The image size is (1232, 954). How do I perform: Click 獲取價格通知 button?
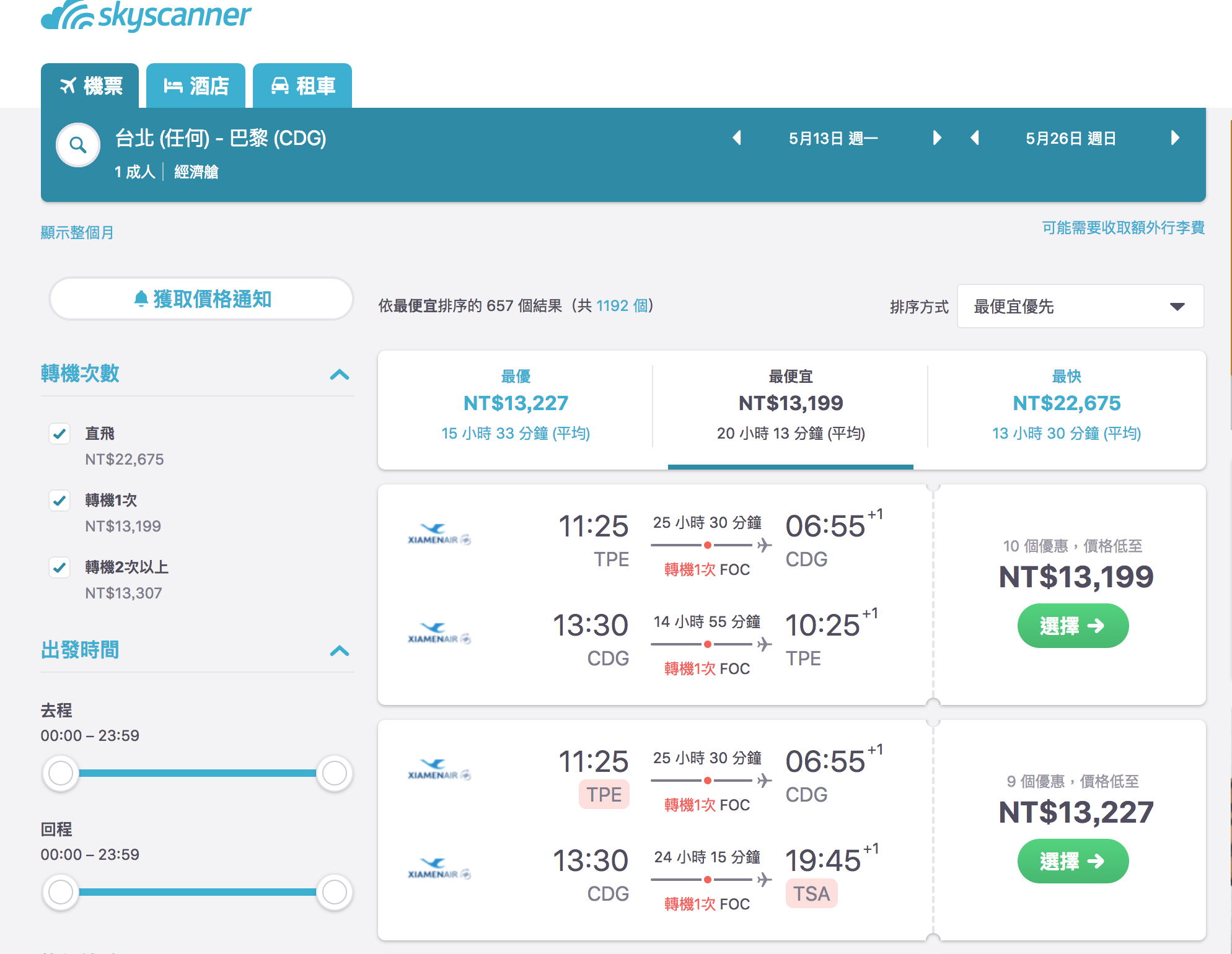201,299
